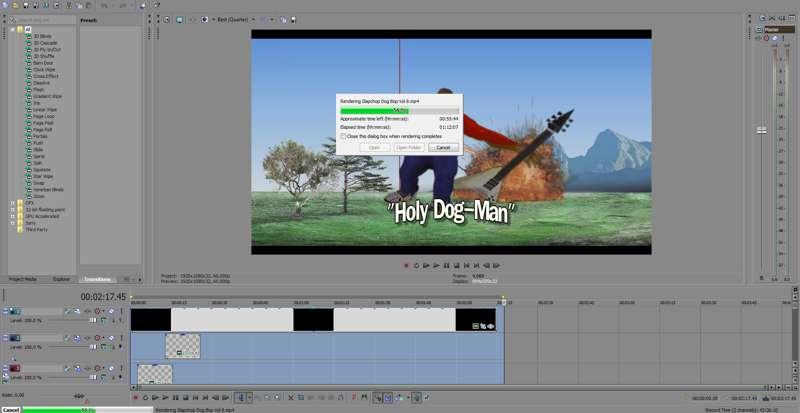Click the Open button in the render dialog

click(374, 148)
